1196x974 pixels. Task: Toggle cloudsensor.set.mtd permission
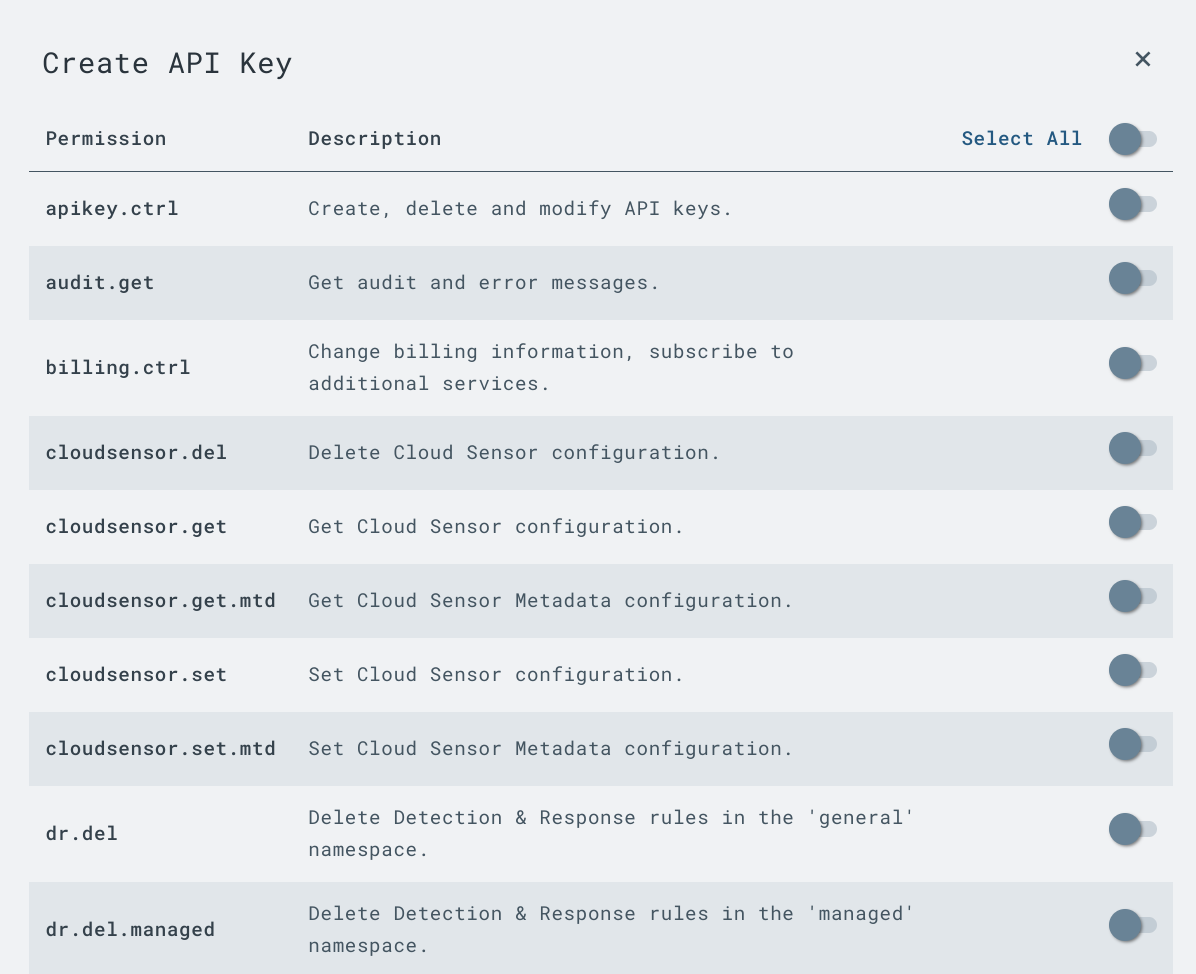pyautogui.click(x=1132, y=744)
